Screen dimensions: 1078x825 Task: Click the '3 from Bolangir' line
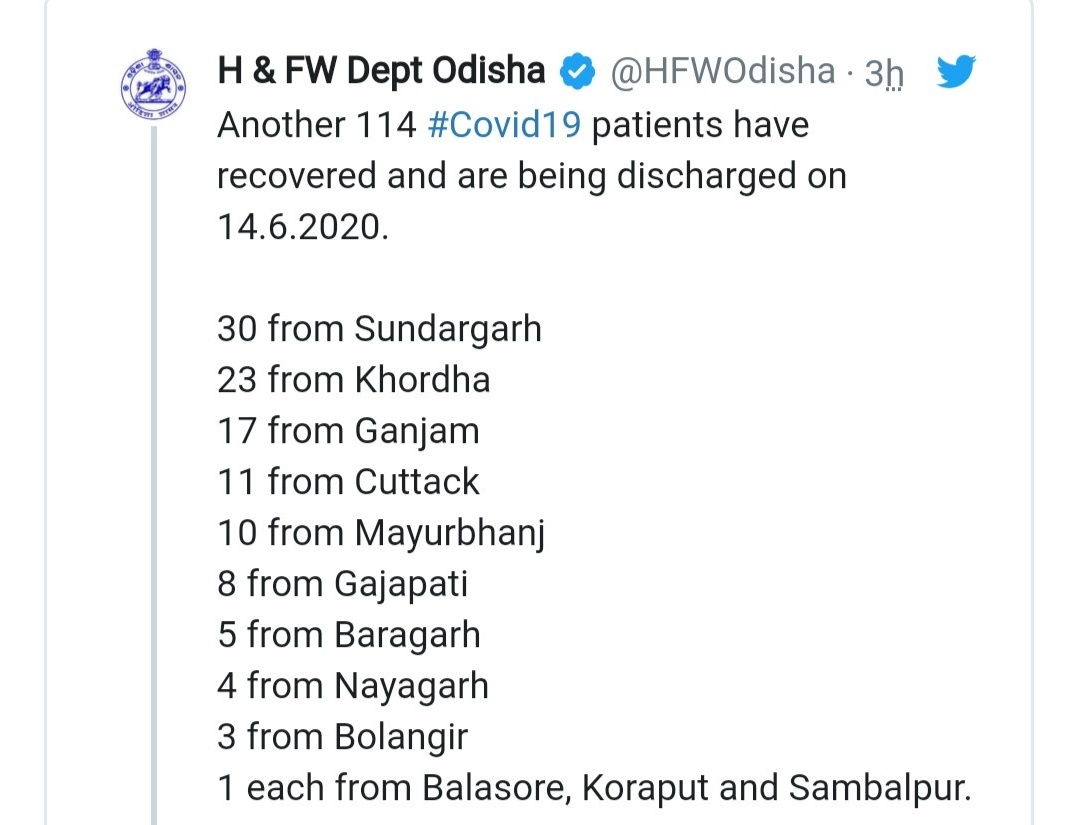point(342,737)
